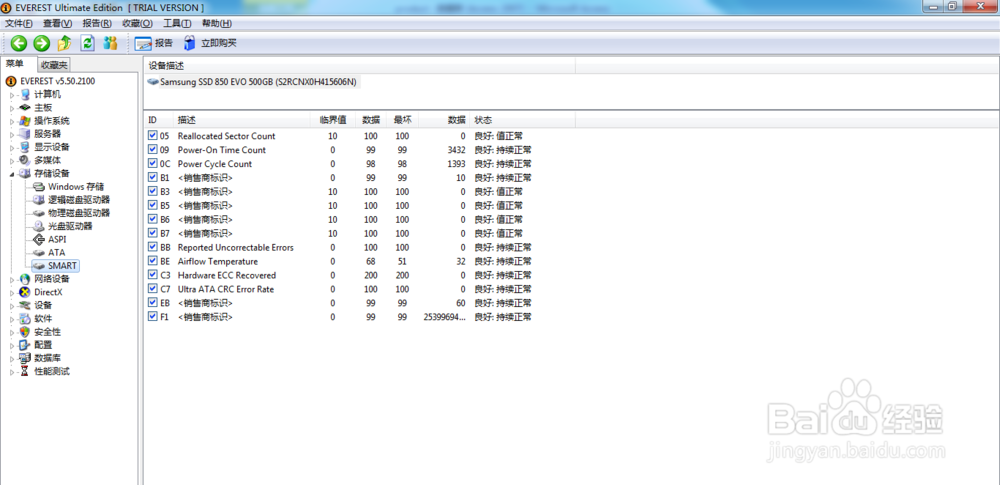Uncheck Reallocated Sector Count checkbox
This screenshot has height=485, width=1000.
click(152, 135)
